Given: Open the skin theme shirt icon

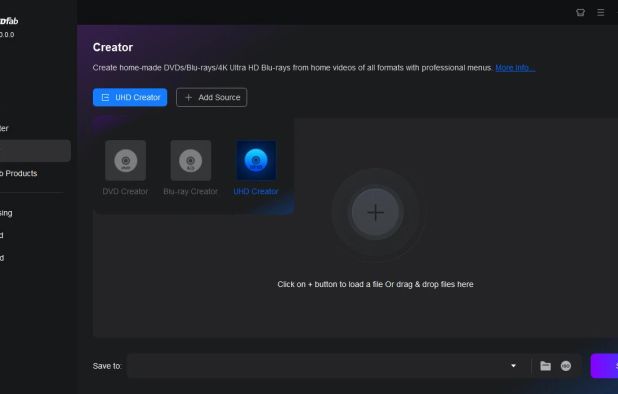Looking at the screenshot, I should tap(580, 13).
